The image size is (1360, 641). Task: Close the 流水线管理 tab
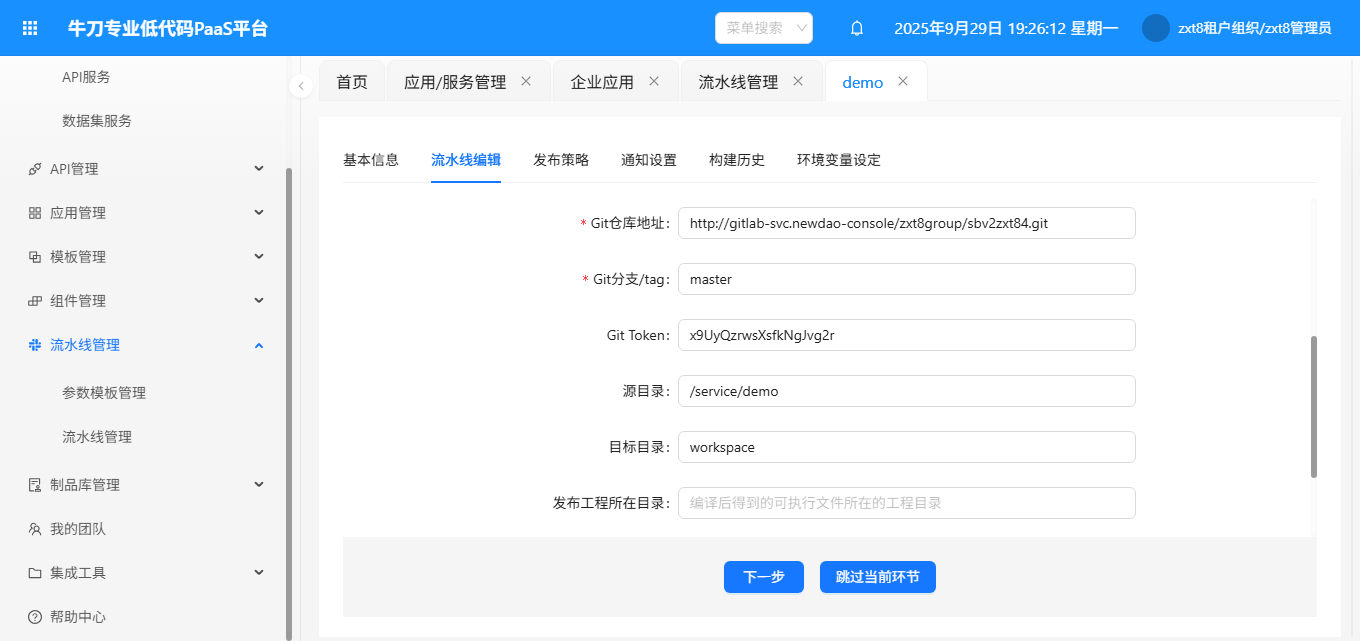pyautogui.click(x=798, y=81)
